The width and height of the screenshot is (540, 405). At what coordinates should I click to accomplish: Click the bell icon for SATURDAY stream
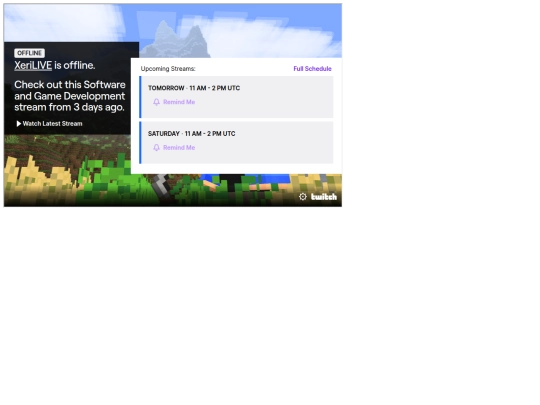click(x=156, y=147)
